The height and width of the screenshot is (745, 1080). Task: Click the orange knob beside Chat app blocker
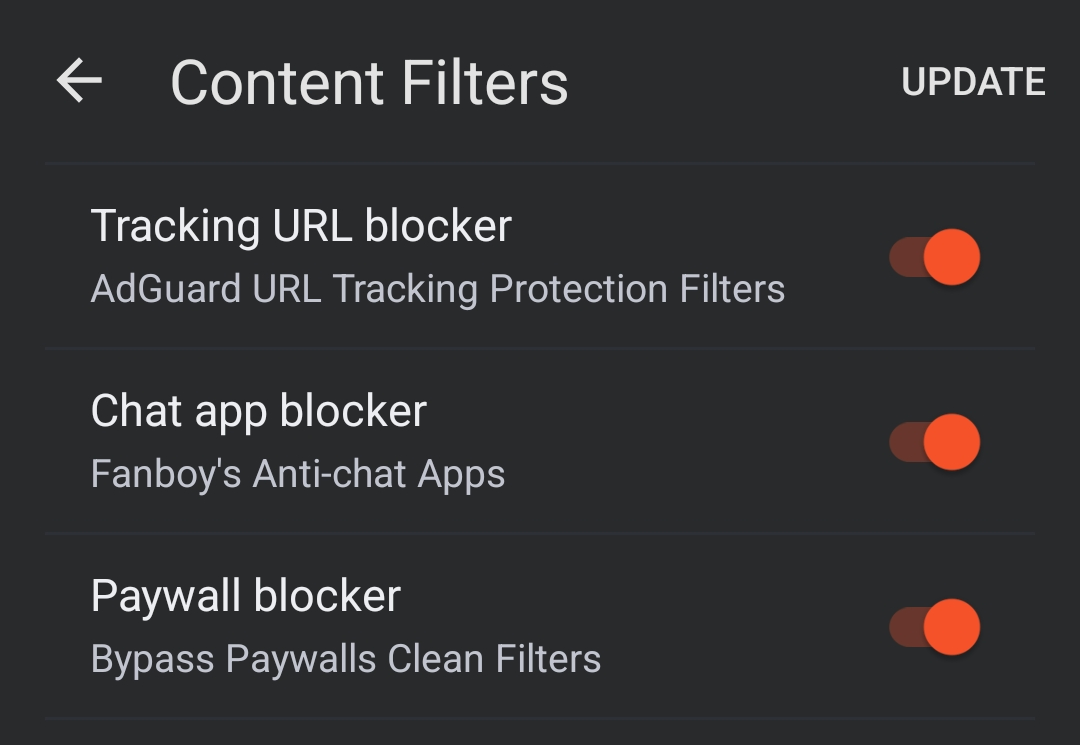(952, 442)
